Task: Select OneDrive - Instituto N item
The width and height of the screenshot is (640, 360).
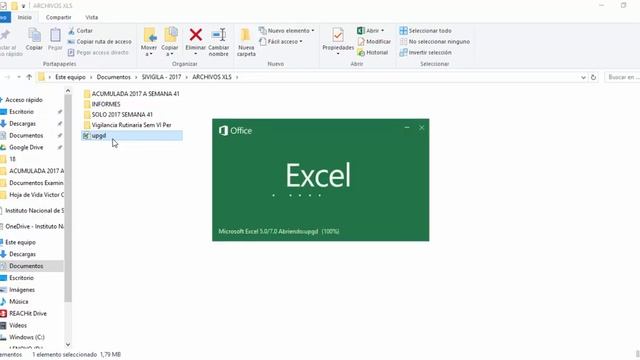Action: [x=34, y=226]
